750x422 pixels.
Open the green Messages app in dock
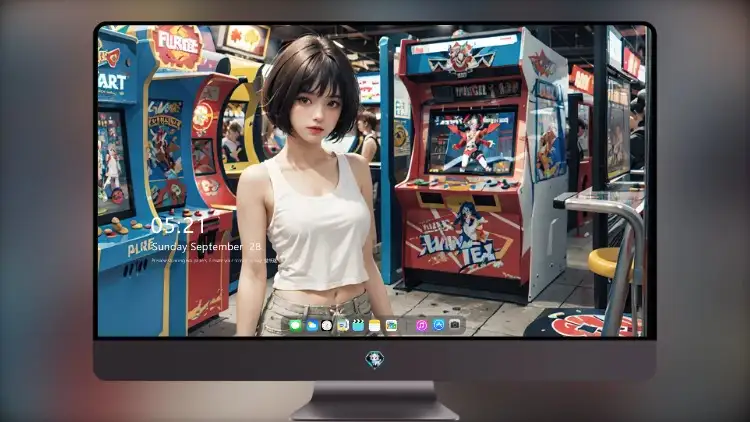[296, 326]
